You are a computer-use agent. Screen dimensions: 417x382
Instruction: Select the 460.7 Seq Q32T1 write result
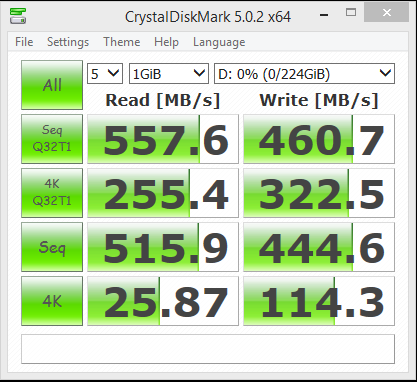[x=319, y=139]
